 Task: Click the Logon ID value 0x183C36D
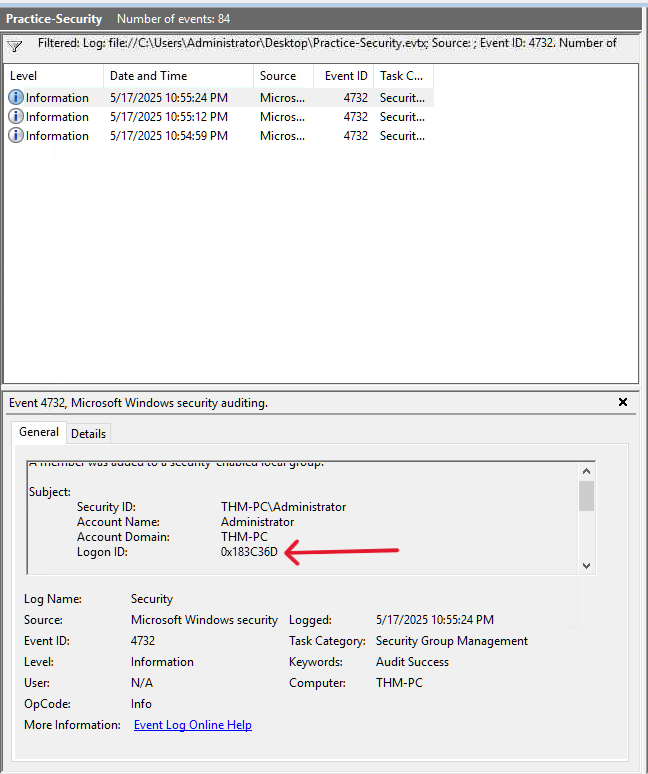249,552
